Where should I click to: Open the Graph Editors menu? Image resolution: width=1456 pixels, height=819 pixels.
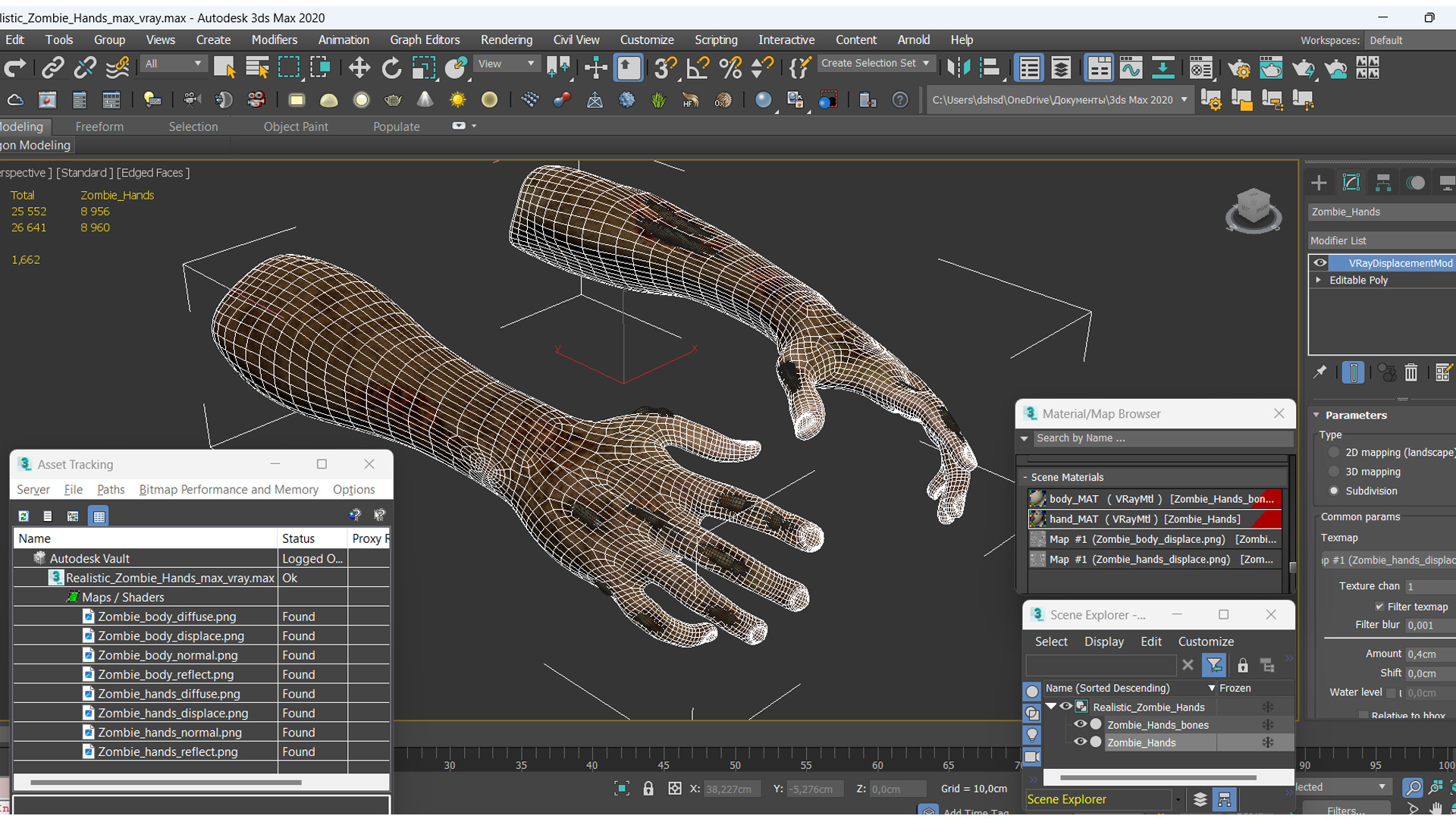click(x=425, y=40)
